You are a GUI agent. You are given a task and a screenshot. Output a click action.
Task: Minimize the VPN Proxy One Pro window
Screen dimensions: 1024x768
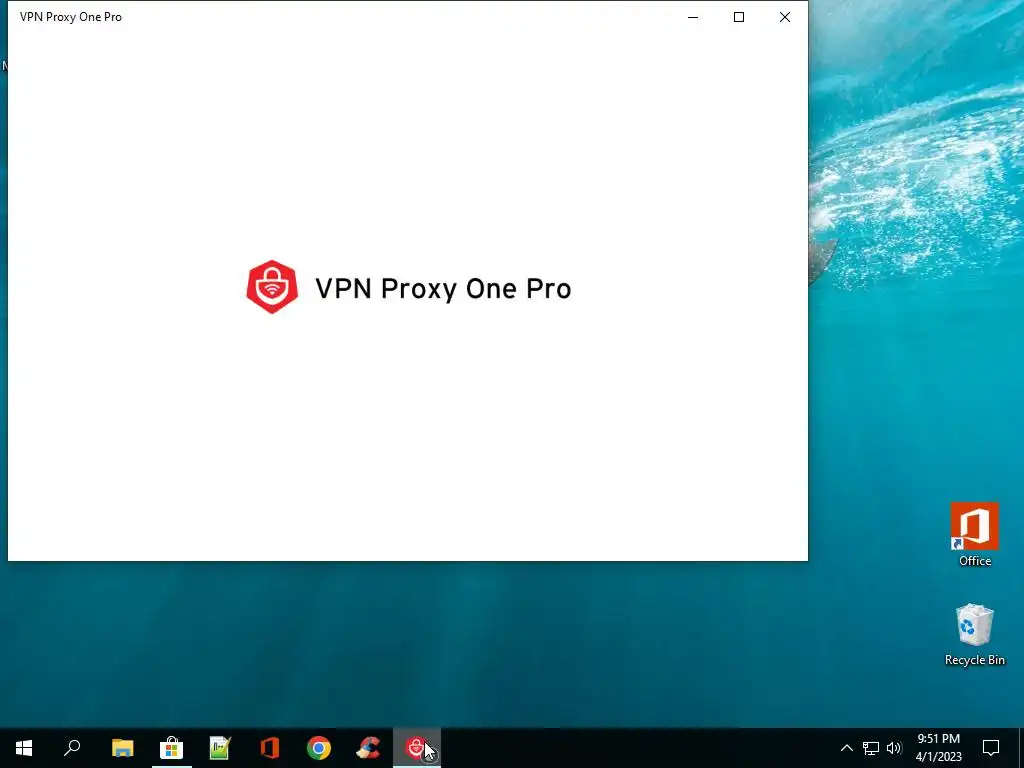[693, 17]
